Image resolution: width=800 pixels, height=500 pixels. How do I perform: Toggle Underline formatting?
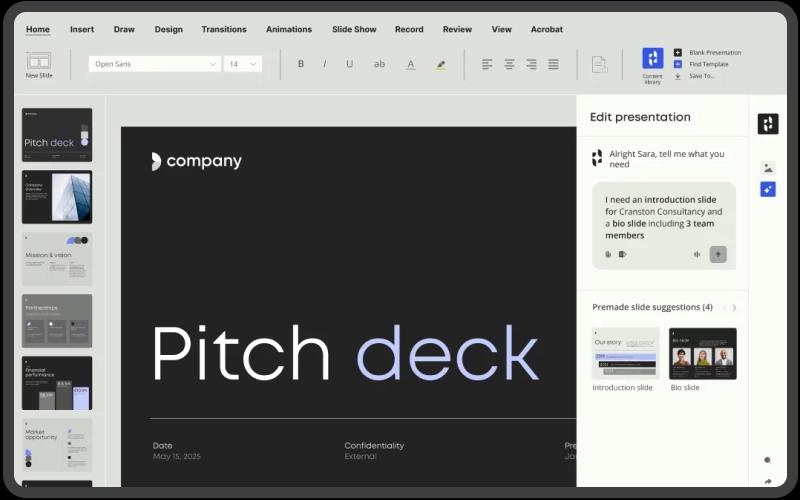(349, 64)
